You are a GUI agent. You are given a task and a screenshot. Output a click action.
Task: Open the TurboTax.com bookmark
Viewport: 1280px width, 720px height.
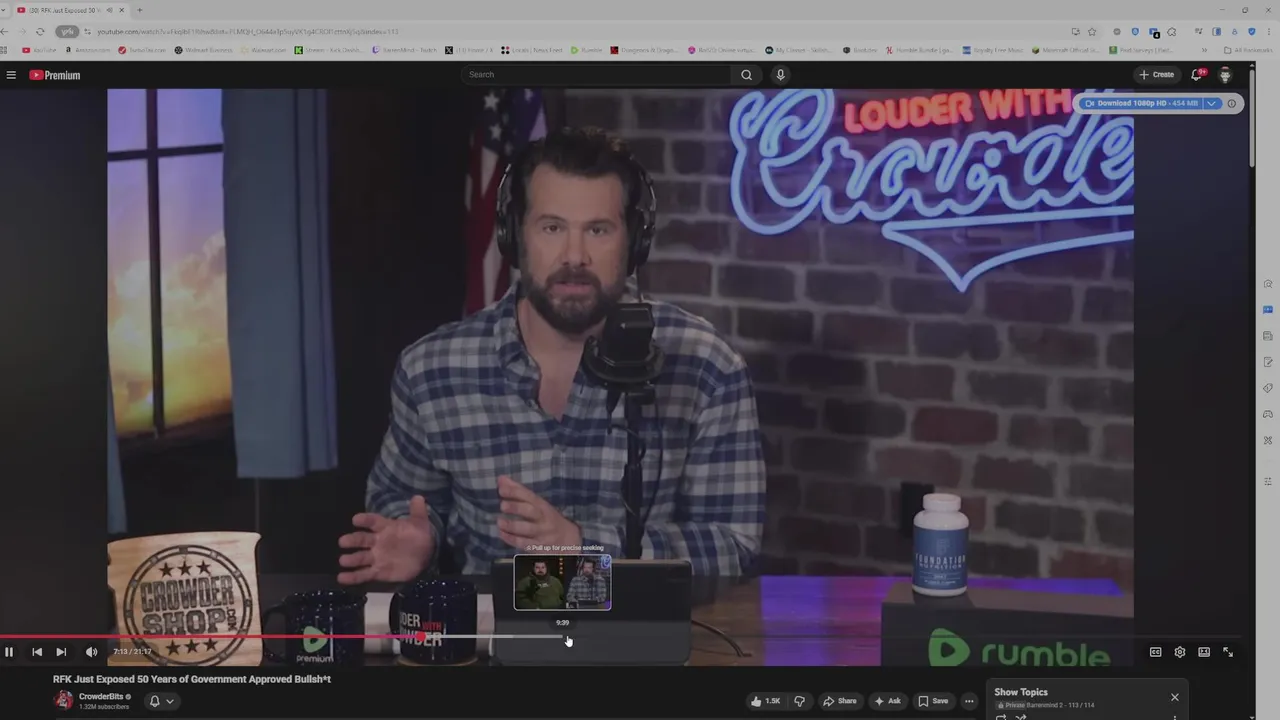[142, 50]
